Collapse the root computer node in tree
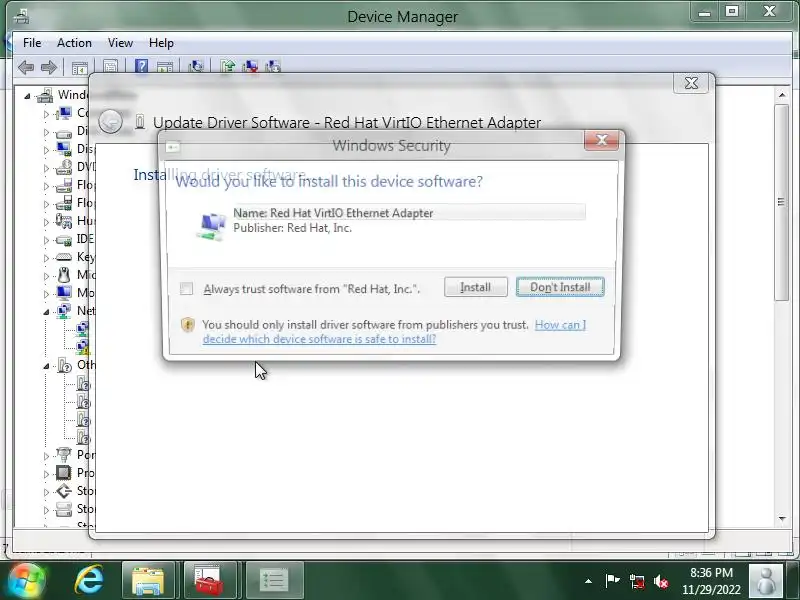800x600 pixels. pyautogui.click(x=28, y=96)
